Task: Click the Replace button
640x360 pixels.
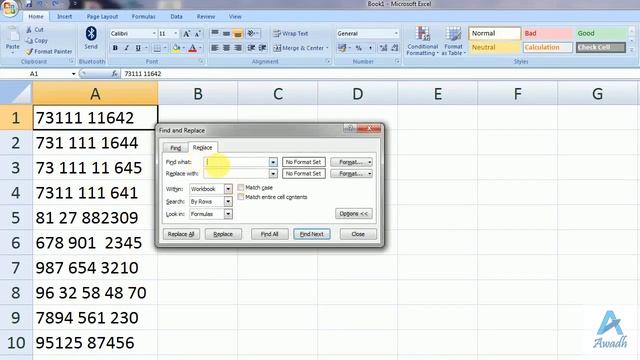Action: coord(223,234)
